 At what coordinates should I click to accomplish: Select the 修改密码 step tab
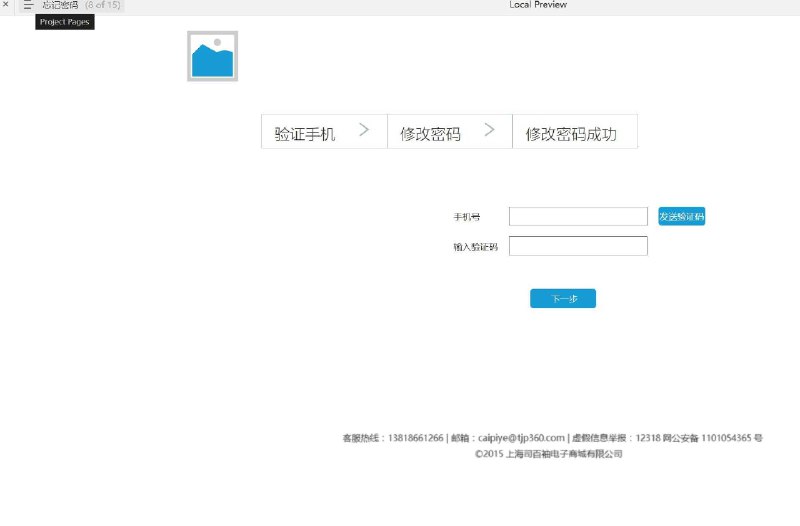point(449,132)
